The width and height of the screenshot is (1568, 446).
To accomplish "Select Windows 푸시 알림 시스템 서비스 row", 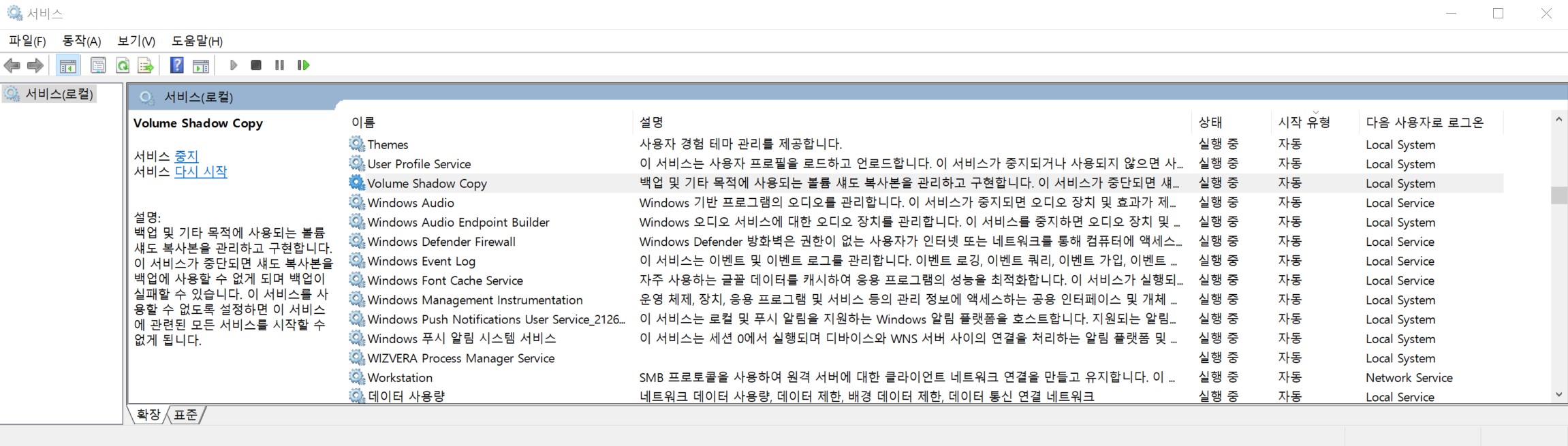I will (925, 338).
